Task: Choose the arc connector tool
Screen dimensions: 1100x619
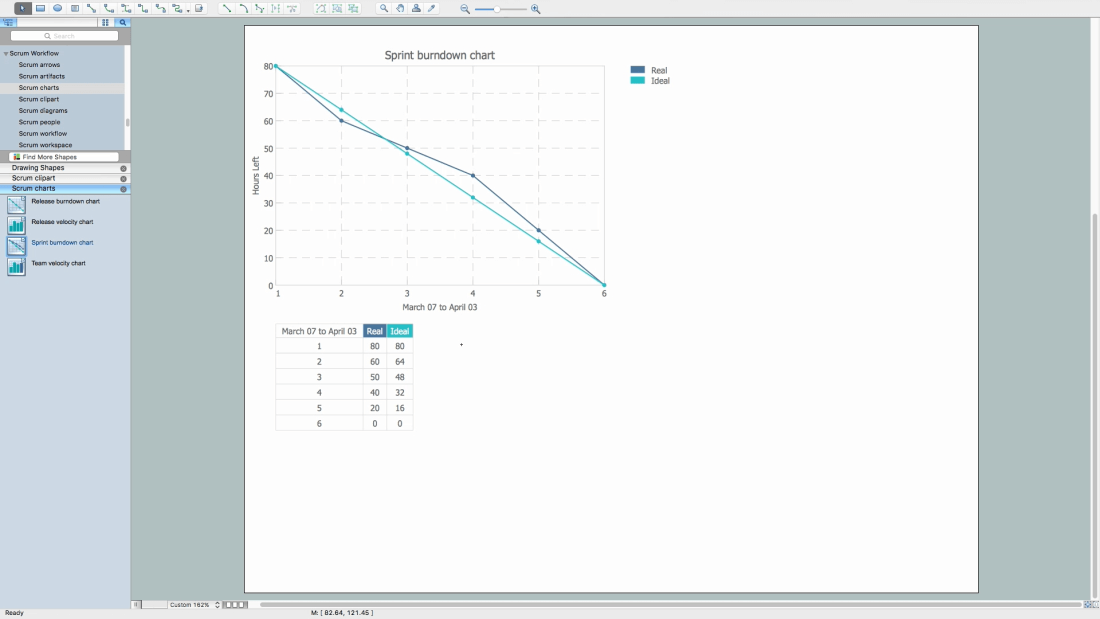Action: (109, 8)
